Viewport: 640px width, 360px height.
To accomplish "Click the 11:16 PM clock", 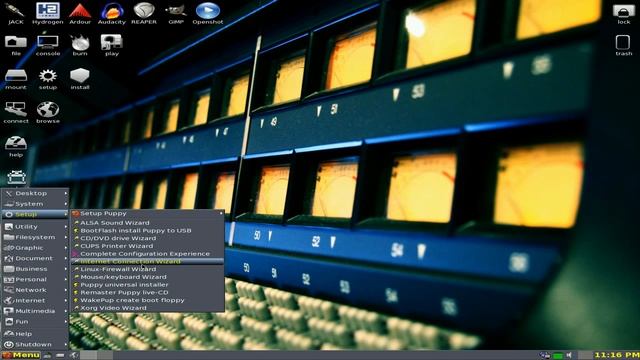I will tap(617, 355).
